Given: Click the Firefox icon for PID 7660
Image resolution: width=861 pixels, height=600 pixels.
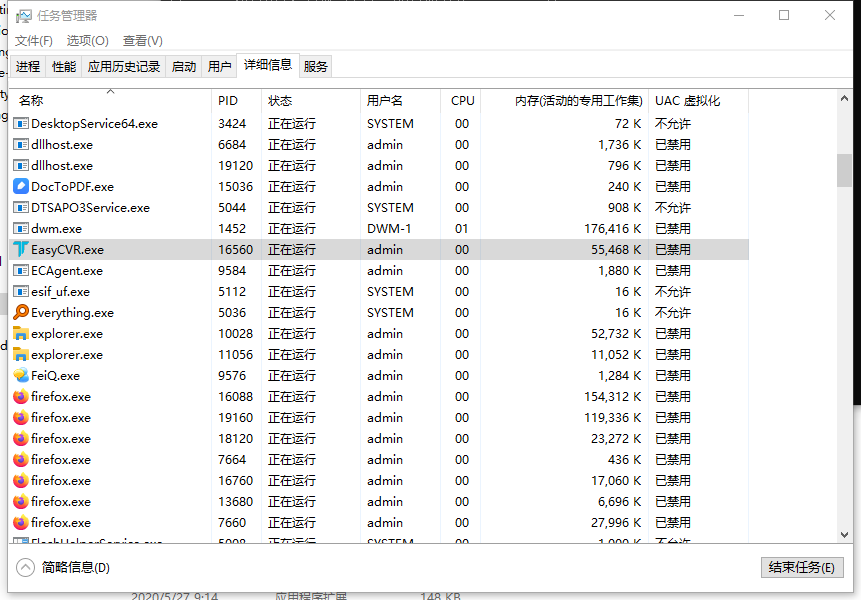Looking at the screenshot, I should pos(21,522).
